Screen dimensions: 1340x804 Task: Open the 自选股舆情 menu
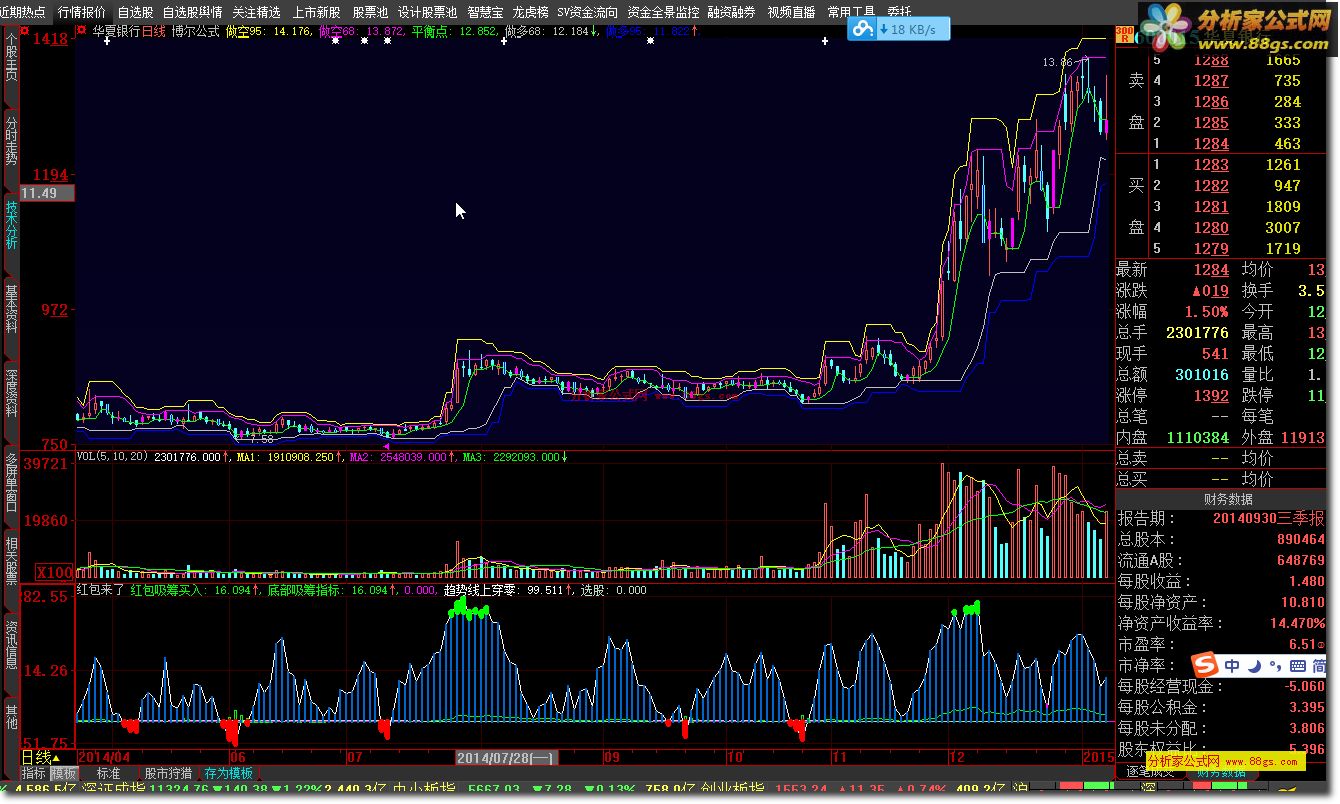[193, 12]
